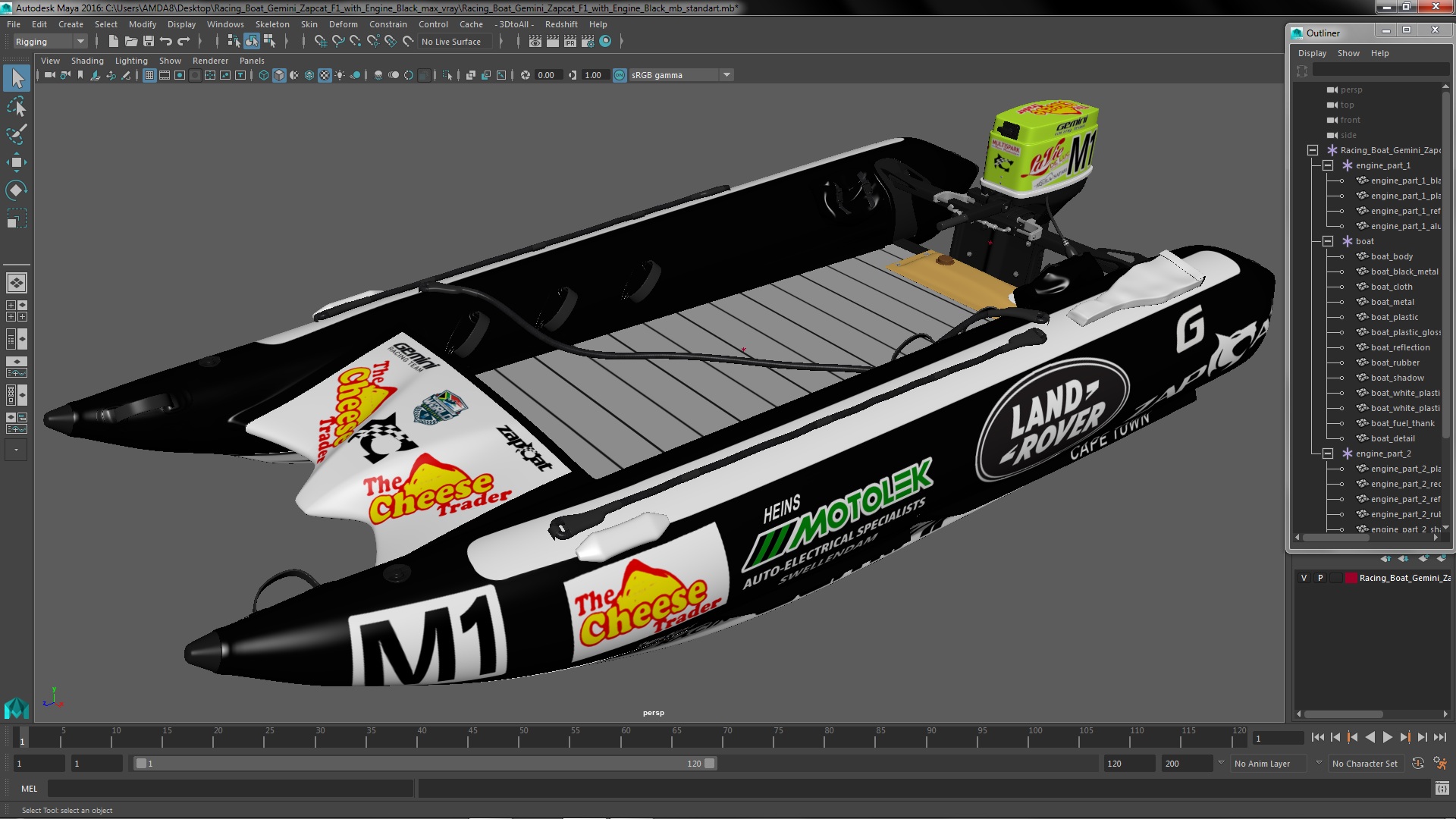Select by component type mode icon
Viewport: 1456px width, 819px height.
[269, 42]
